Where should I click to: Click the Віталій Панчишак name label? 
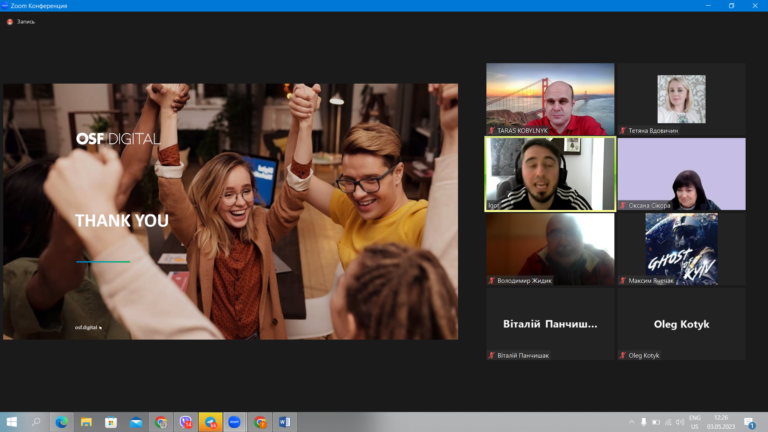[x=523, y=355]
